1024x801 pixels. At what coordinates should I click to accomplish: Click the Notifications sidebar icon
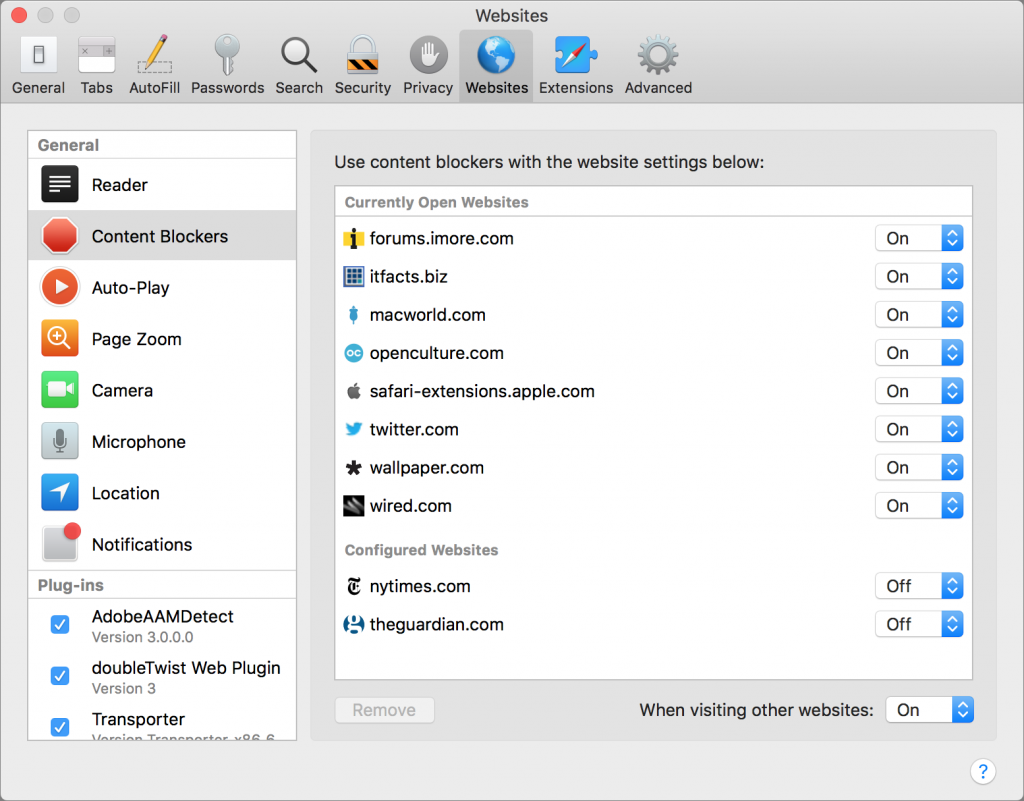[x=60, y=543]
